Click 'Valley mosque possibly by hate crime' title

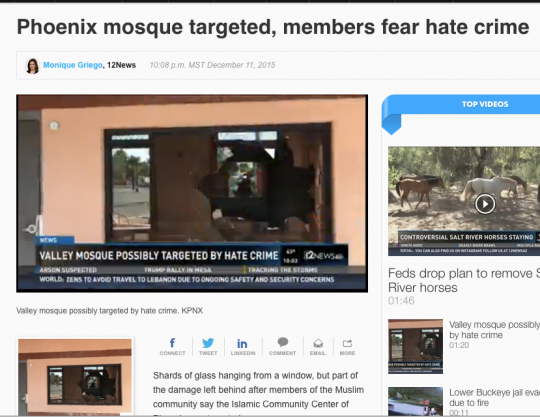coord(494,330)
